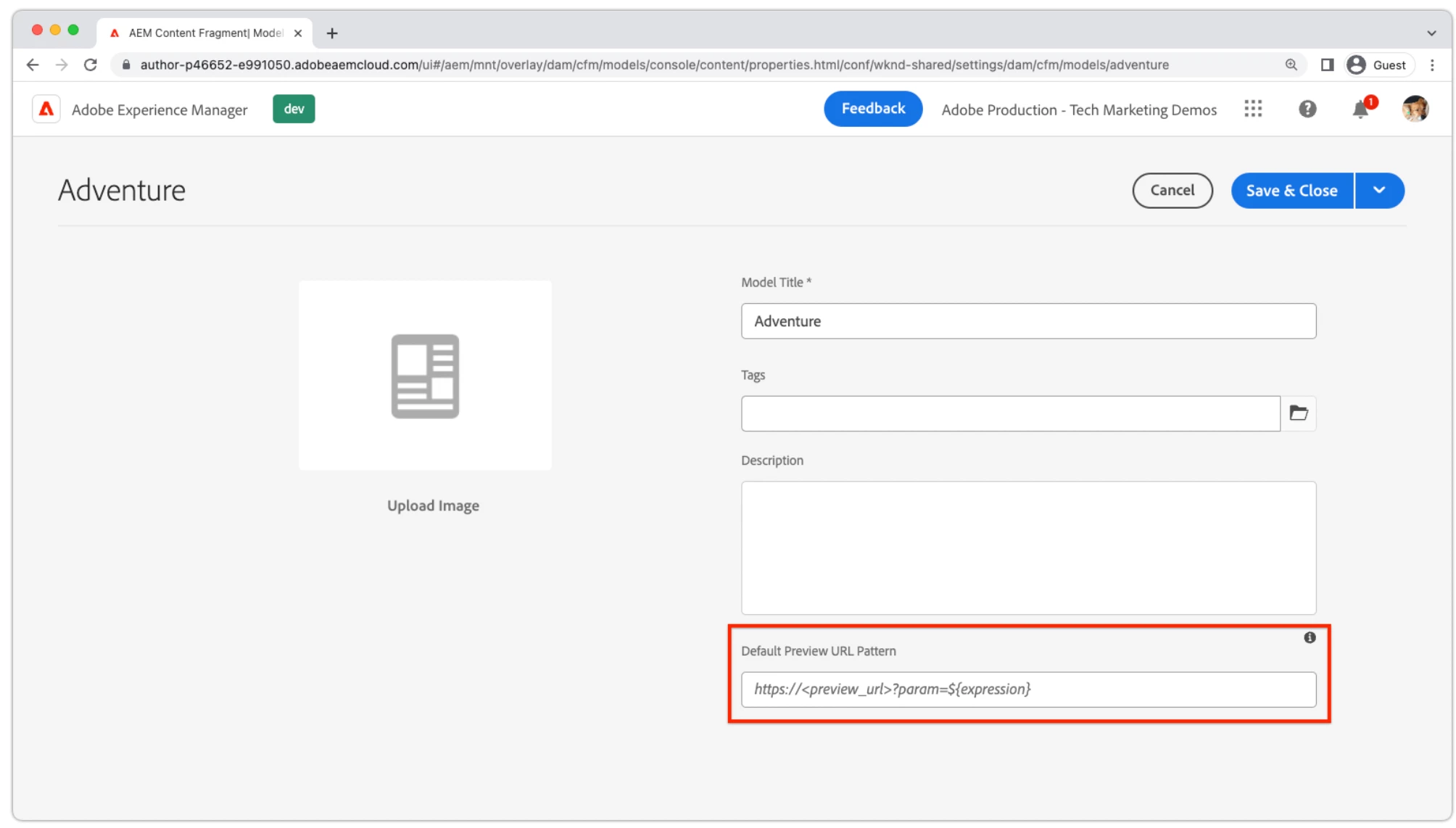Image resolution: width=1456 pixels, height=828 pixels.
Task: Click the Save & Close button
Action: (1291, 190)
